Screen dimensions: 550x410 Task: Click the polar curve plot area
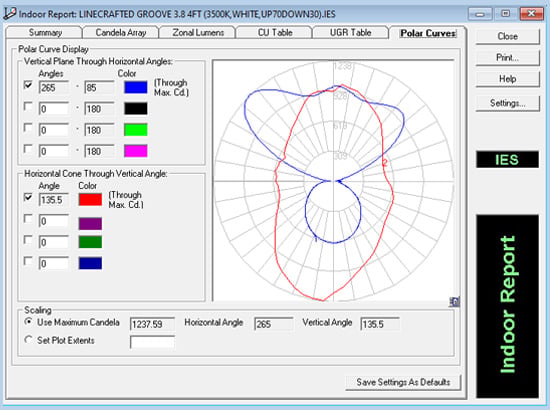coord(334,181)
